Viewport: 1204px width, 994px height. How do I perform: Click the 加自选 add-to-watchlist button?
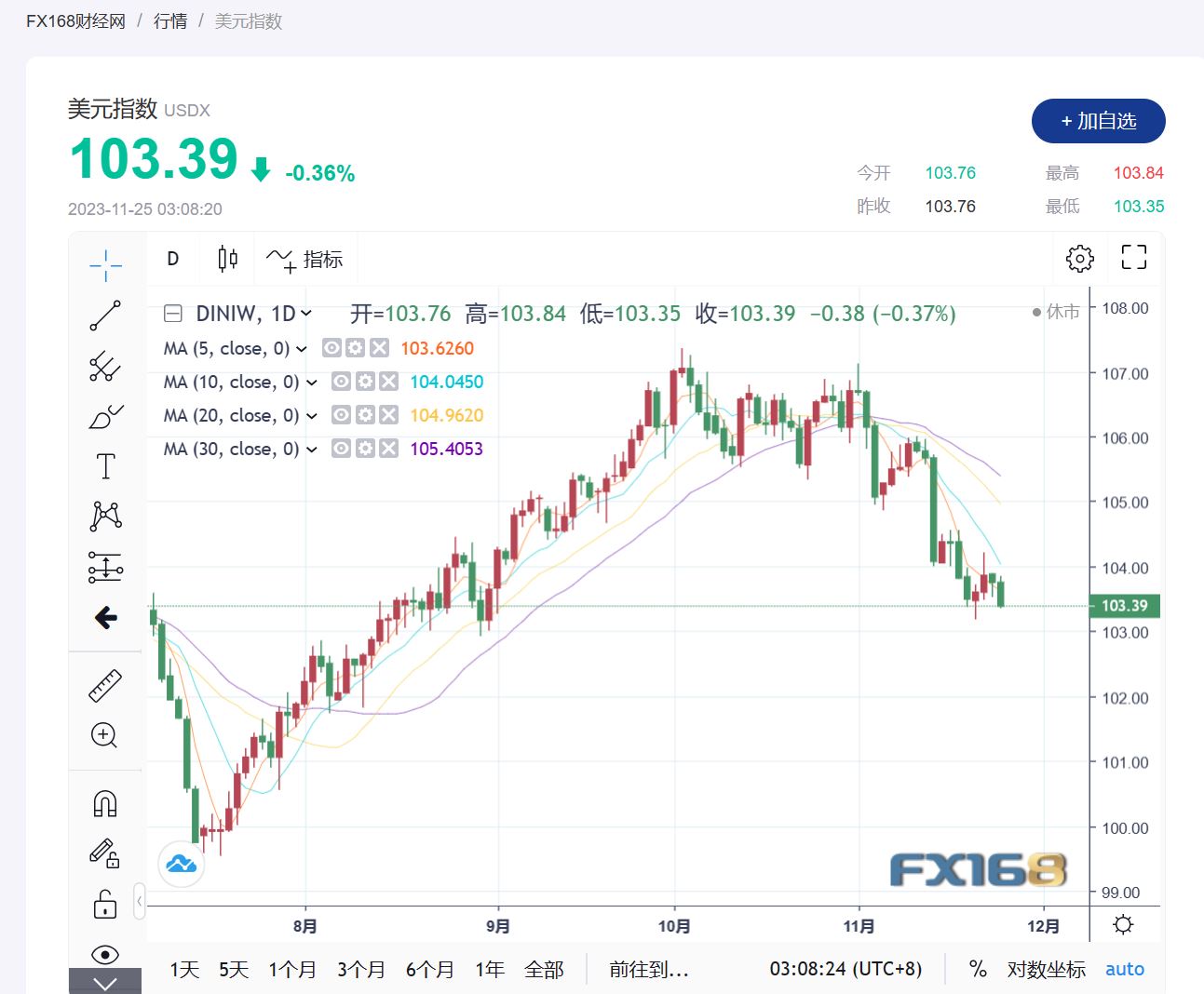(1098, 121)
